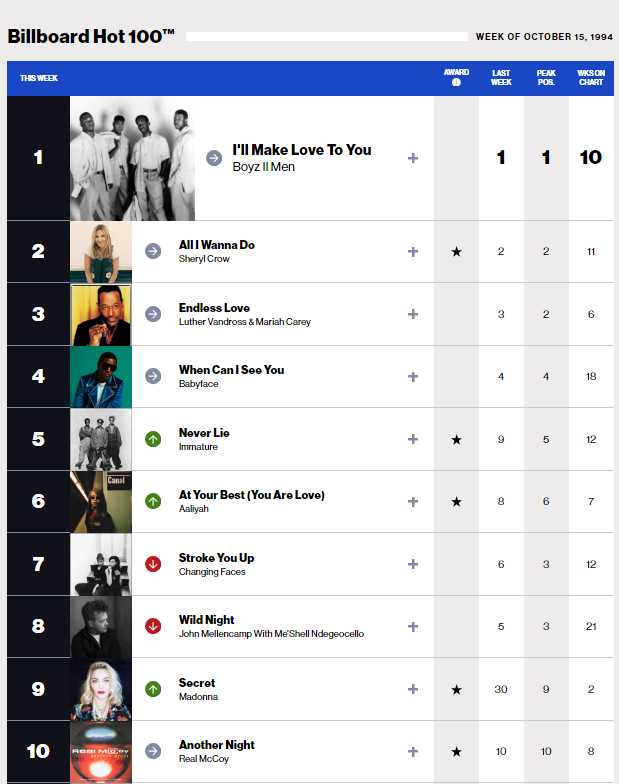The width and height of the screenshot is (619, 784).
Task: Open Sheryl Crow artist link
Action: click(204, 259)
